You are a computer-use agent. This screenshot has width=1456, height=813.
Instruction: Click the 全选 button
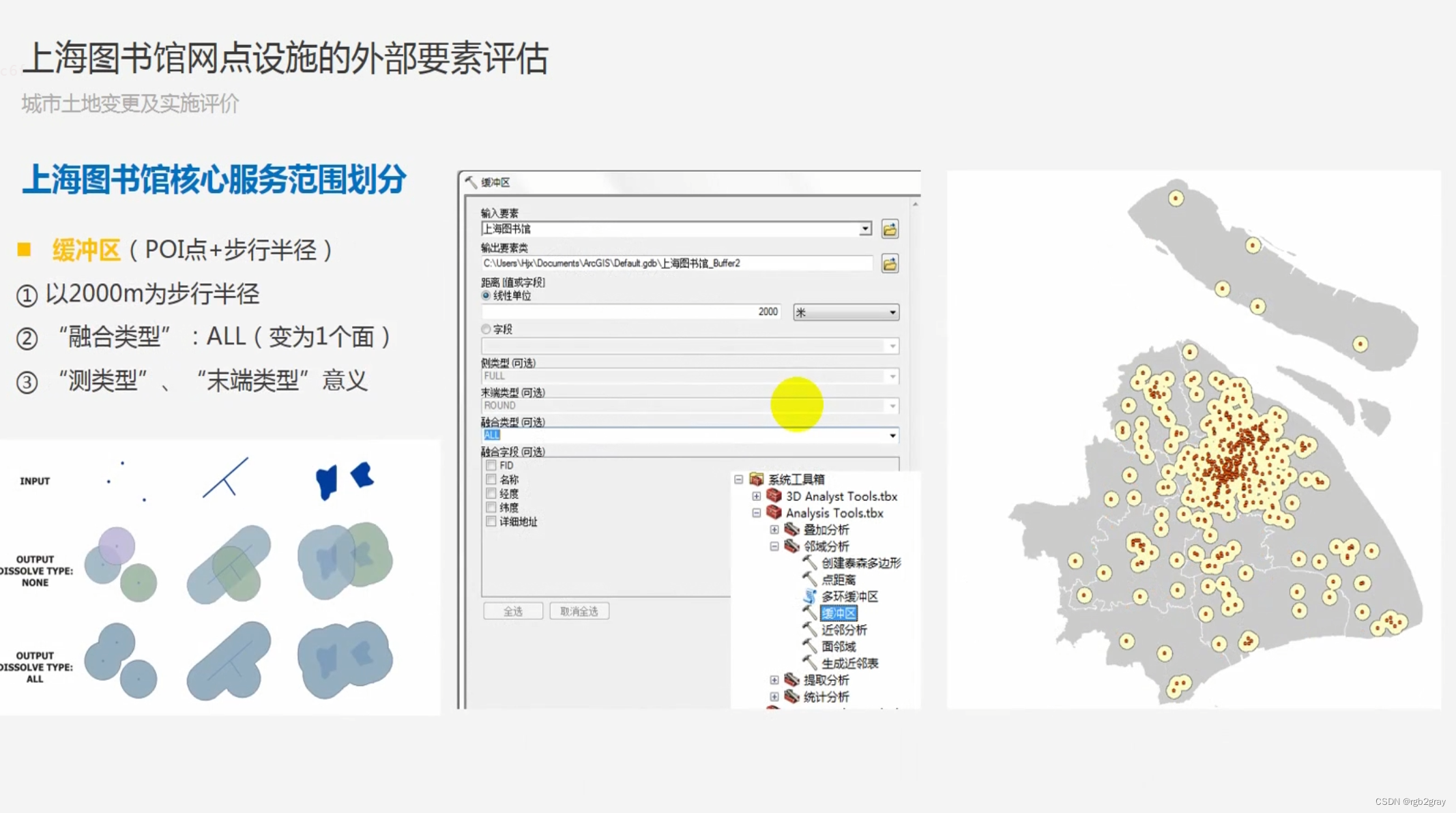tap(513, 611)
